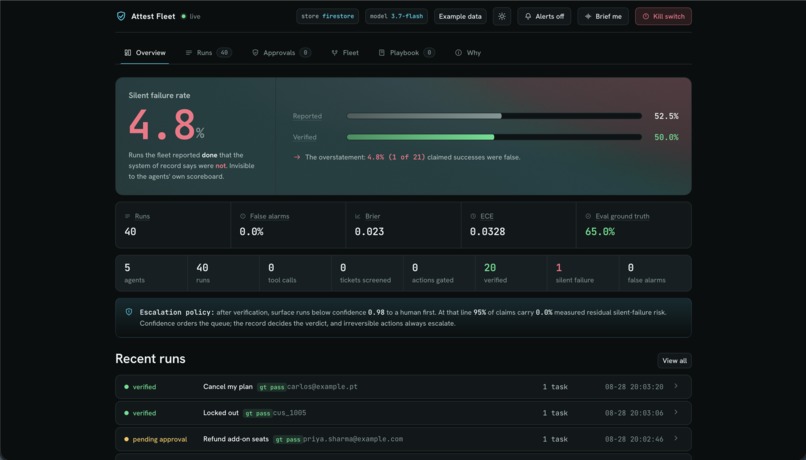Switch to the Overview tab

tap(145, 52)
